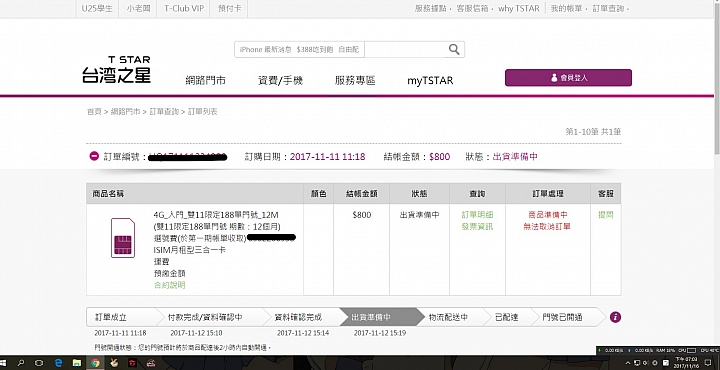
Task: Open the 預付卡 tab
Action: (229, 8)
